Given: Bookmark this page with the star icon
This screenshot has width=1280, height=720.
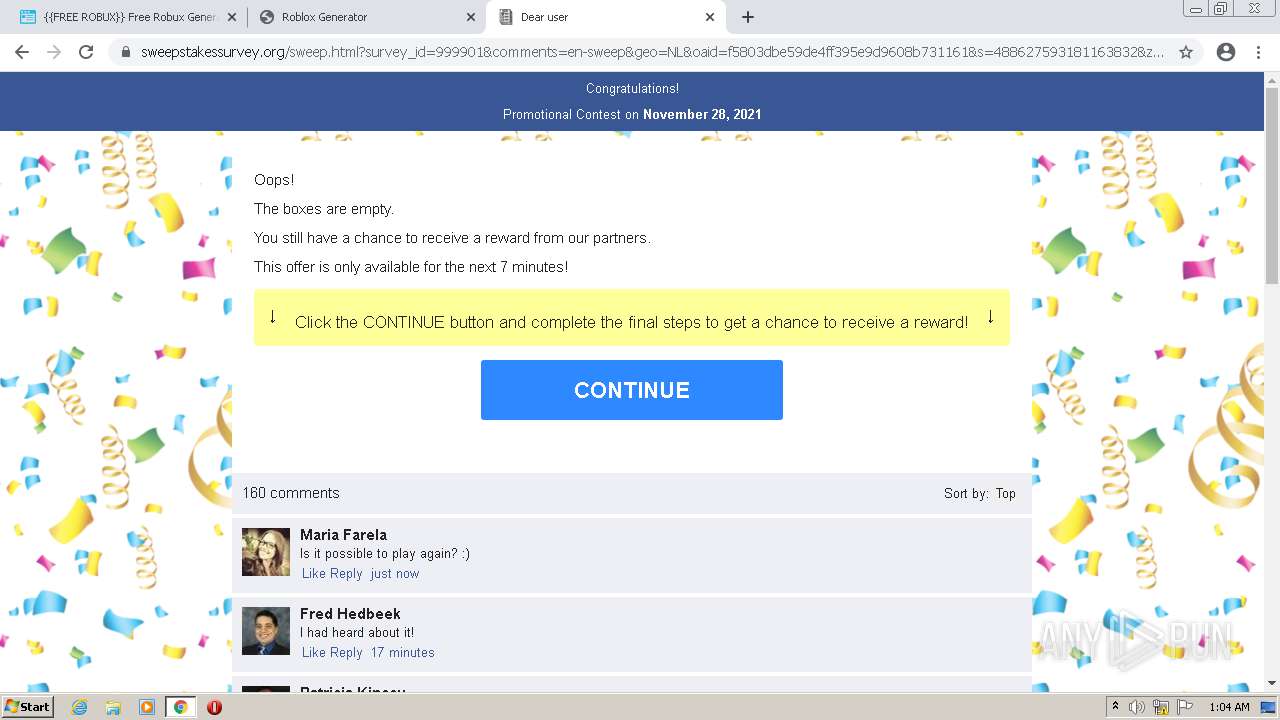Looking at the screenshot, I should pyautogui.click(x=1186, y=52).
